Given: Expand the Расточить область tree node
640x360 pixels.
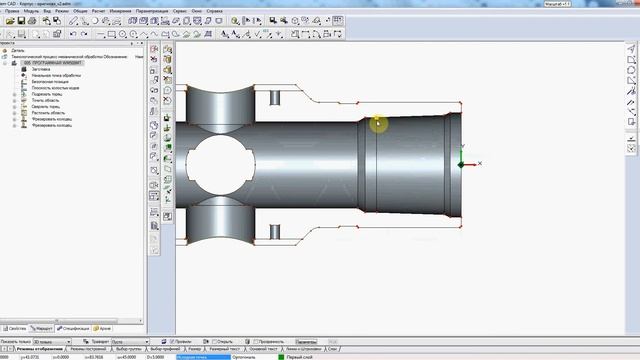Looking at the screenshot, I should pyautogui.click(x=15, y=113).
